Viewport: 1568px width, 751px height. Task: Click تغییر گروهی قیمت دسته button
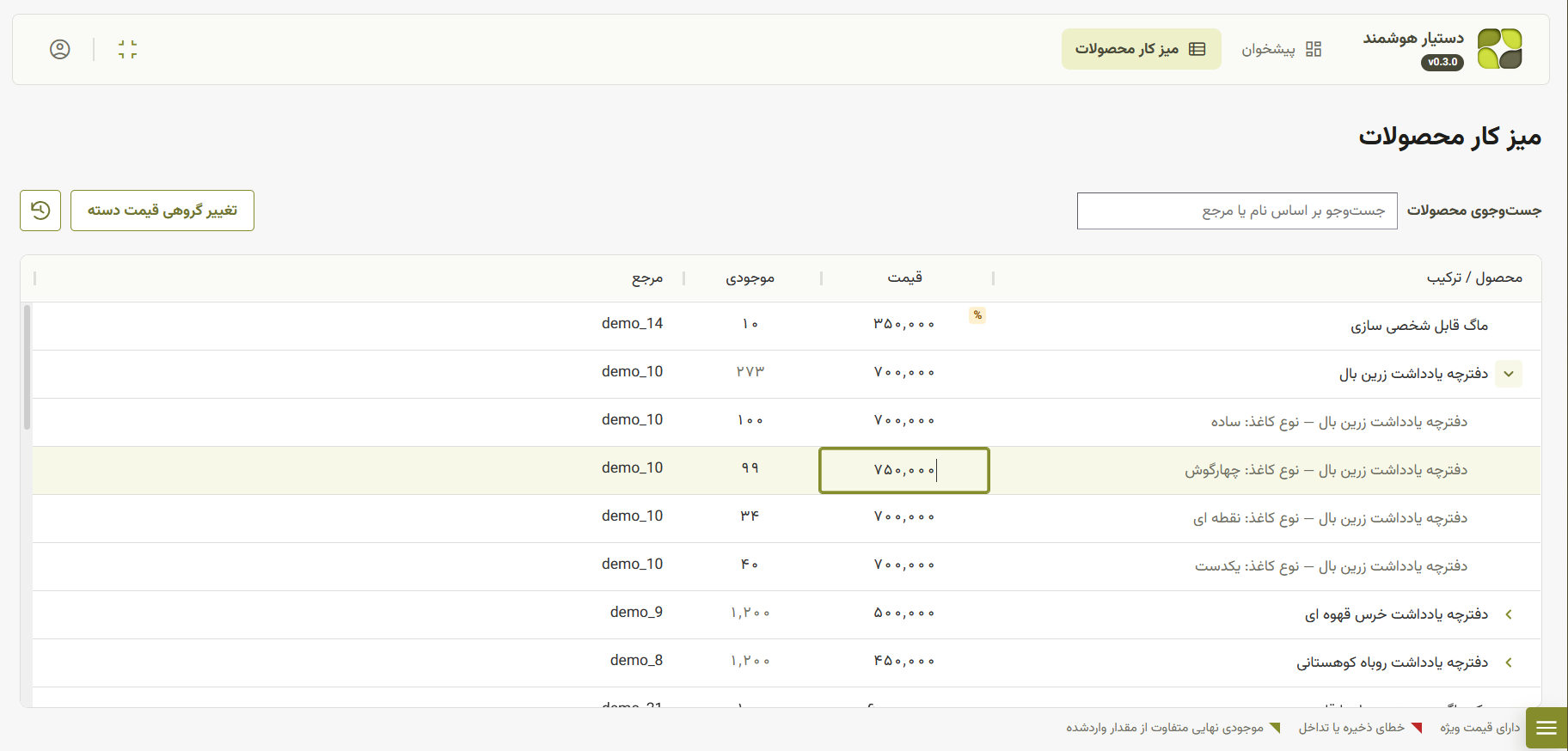point(162,211)
